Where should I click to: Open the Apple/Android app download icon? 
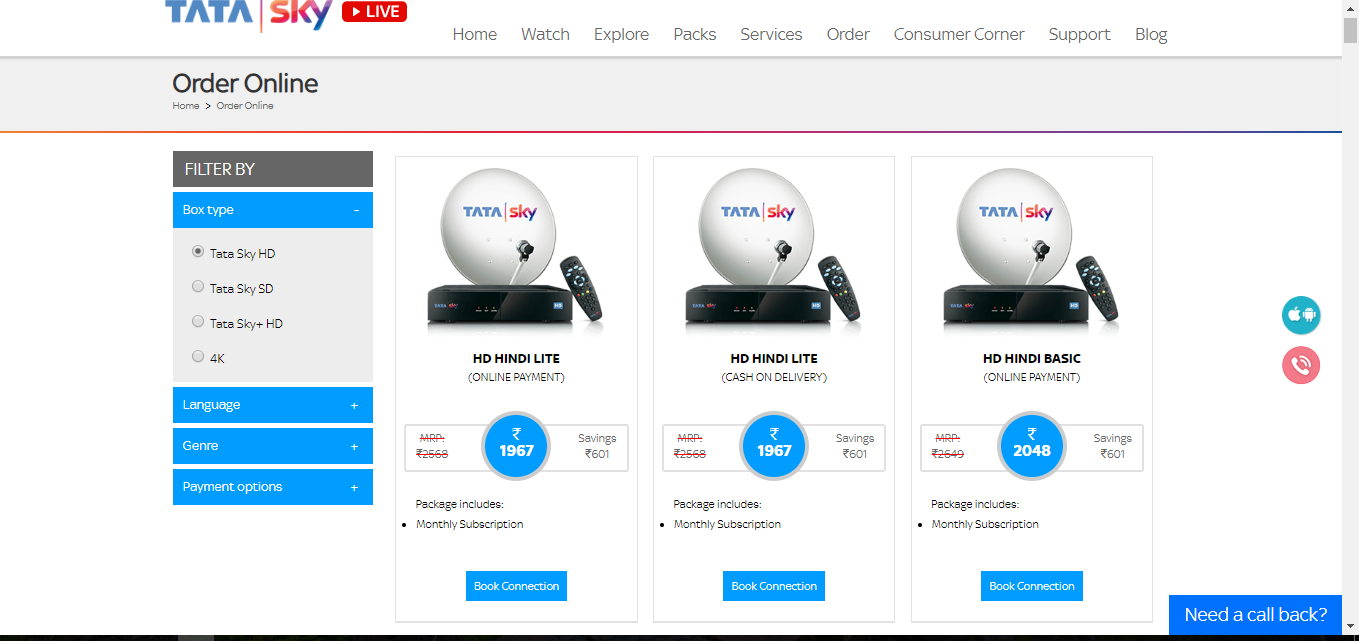tap(1301, 316)
